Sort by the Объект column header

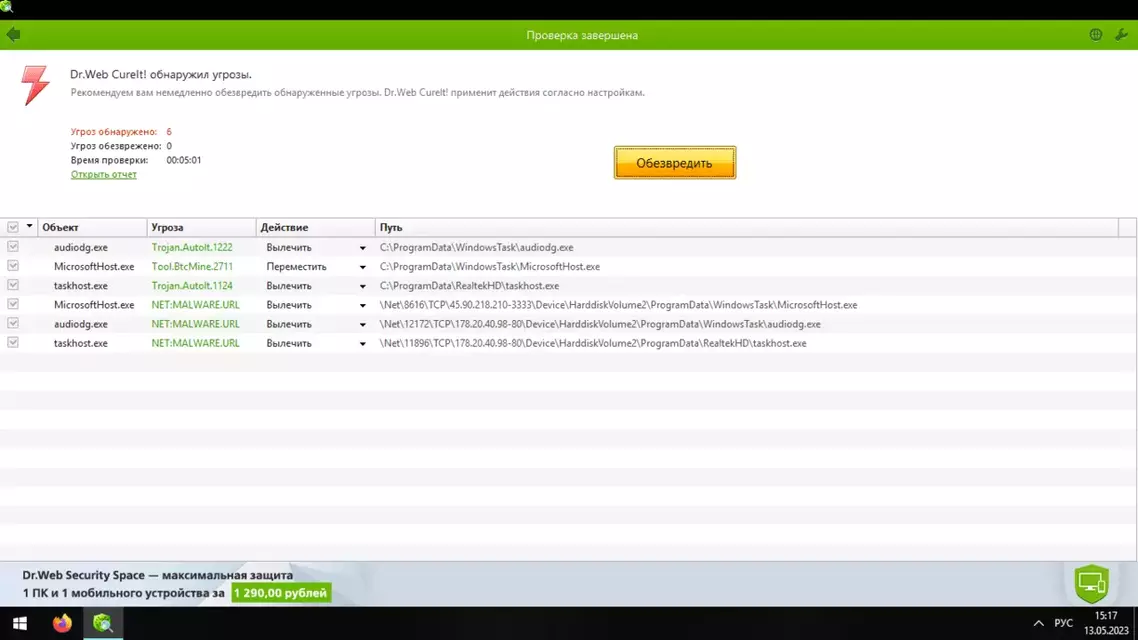pyautogui.click(x=92, y=227)
